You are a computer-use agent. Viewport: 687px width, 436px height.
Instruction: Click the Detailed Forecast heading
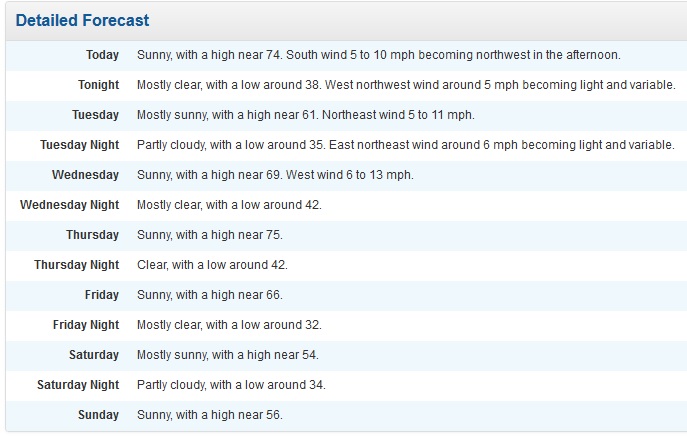pos(83,21)
